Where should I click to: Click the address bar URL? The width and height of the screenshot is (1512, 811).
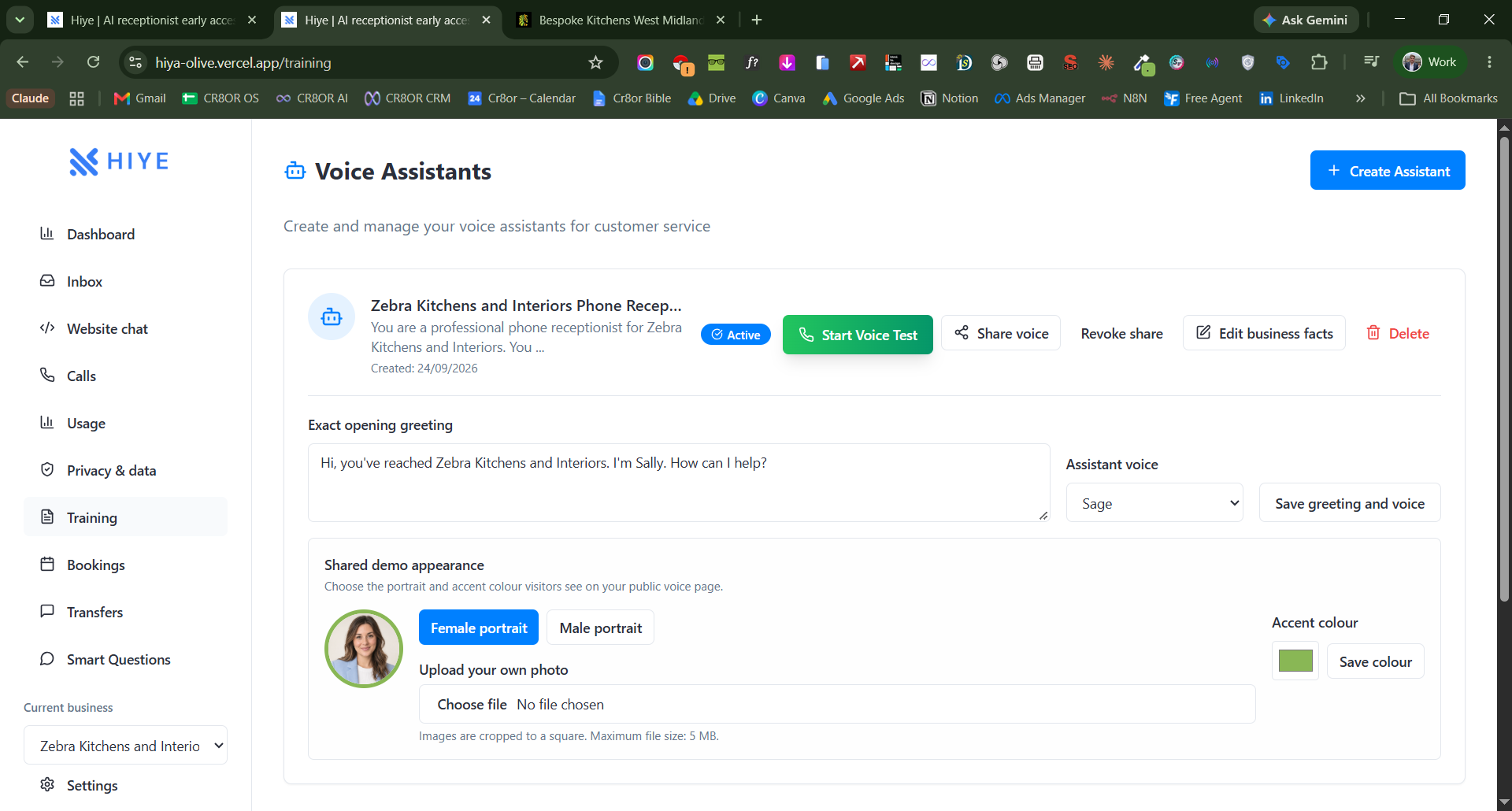(243, 62)
